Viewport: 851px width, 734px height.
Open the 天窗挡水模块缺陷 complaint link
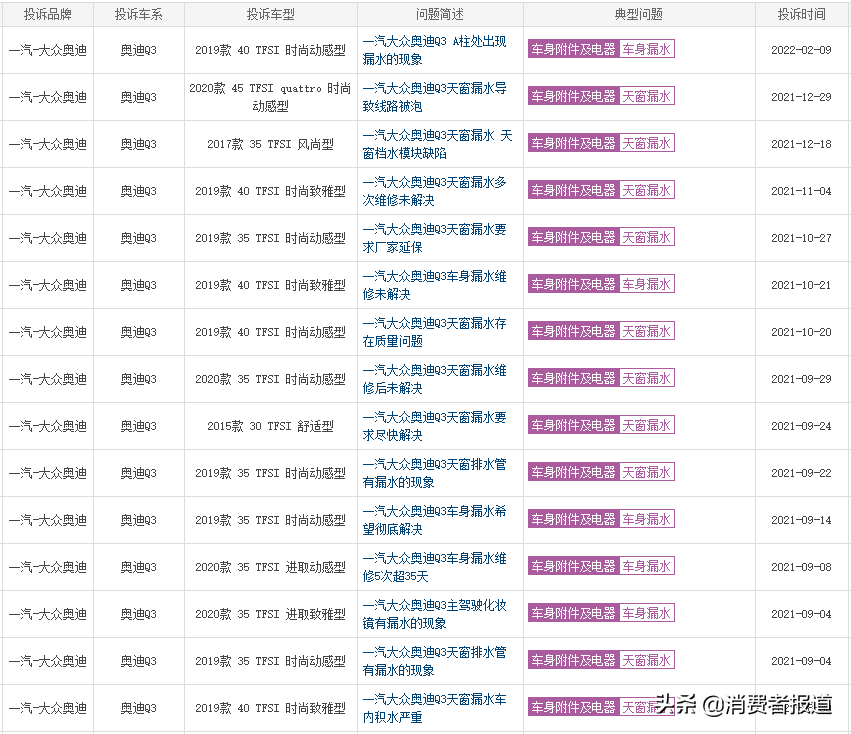pos(437,144)
